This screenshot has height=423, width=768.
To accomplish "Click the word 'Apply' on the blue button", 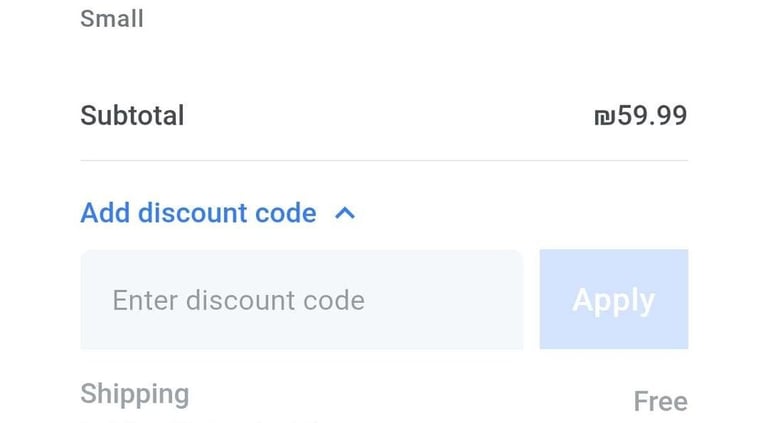I will coord(613,300).
